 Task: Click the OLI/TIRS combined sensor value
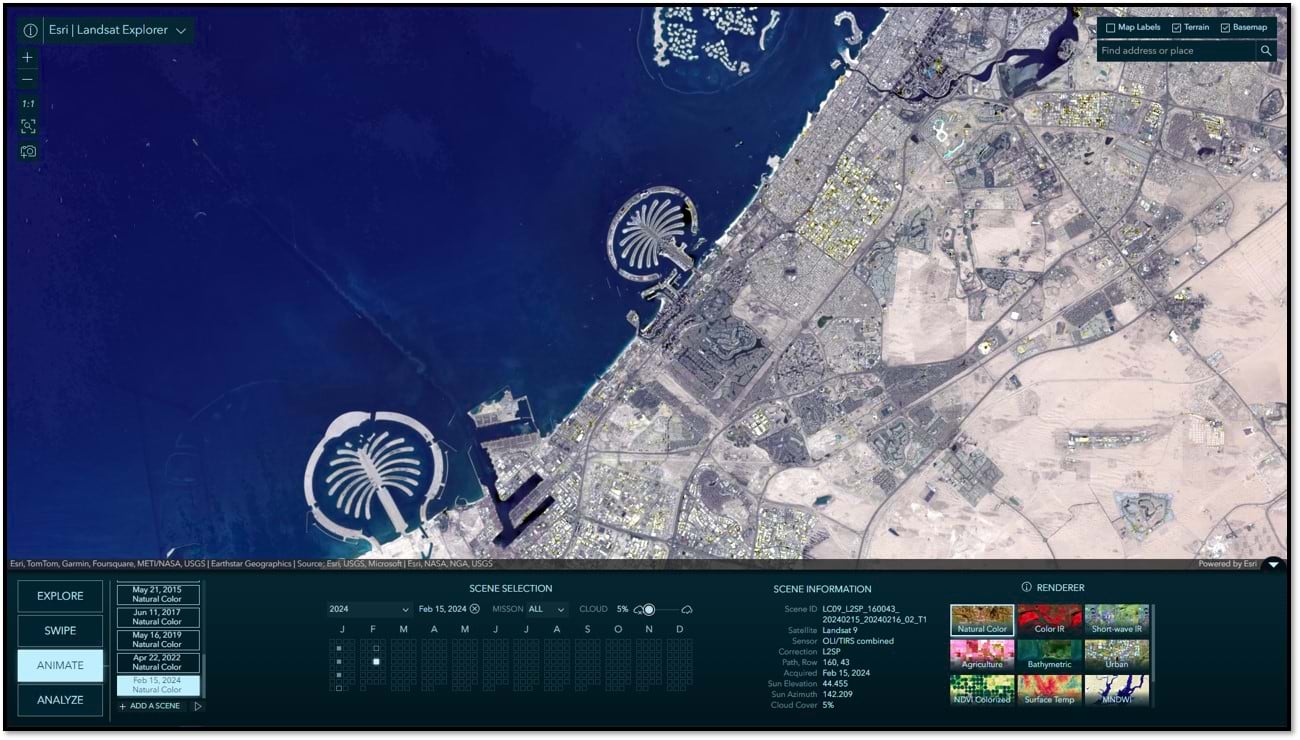(858, 641)
